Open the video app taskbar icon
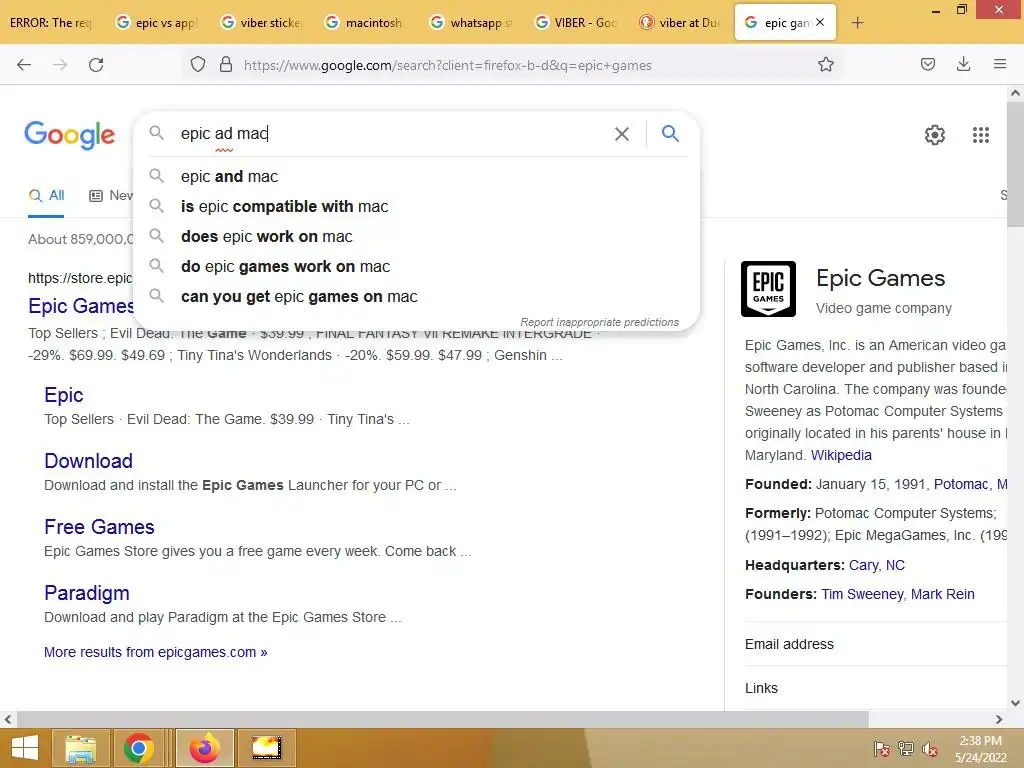The image size is (1024, 768). pos(266,748)
